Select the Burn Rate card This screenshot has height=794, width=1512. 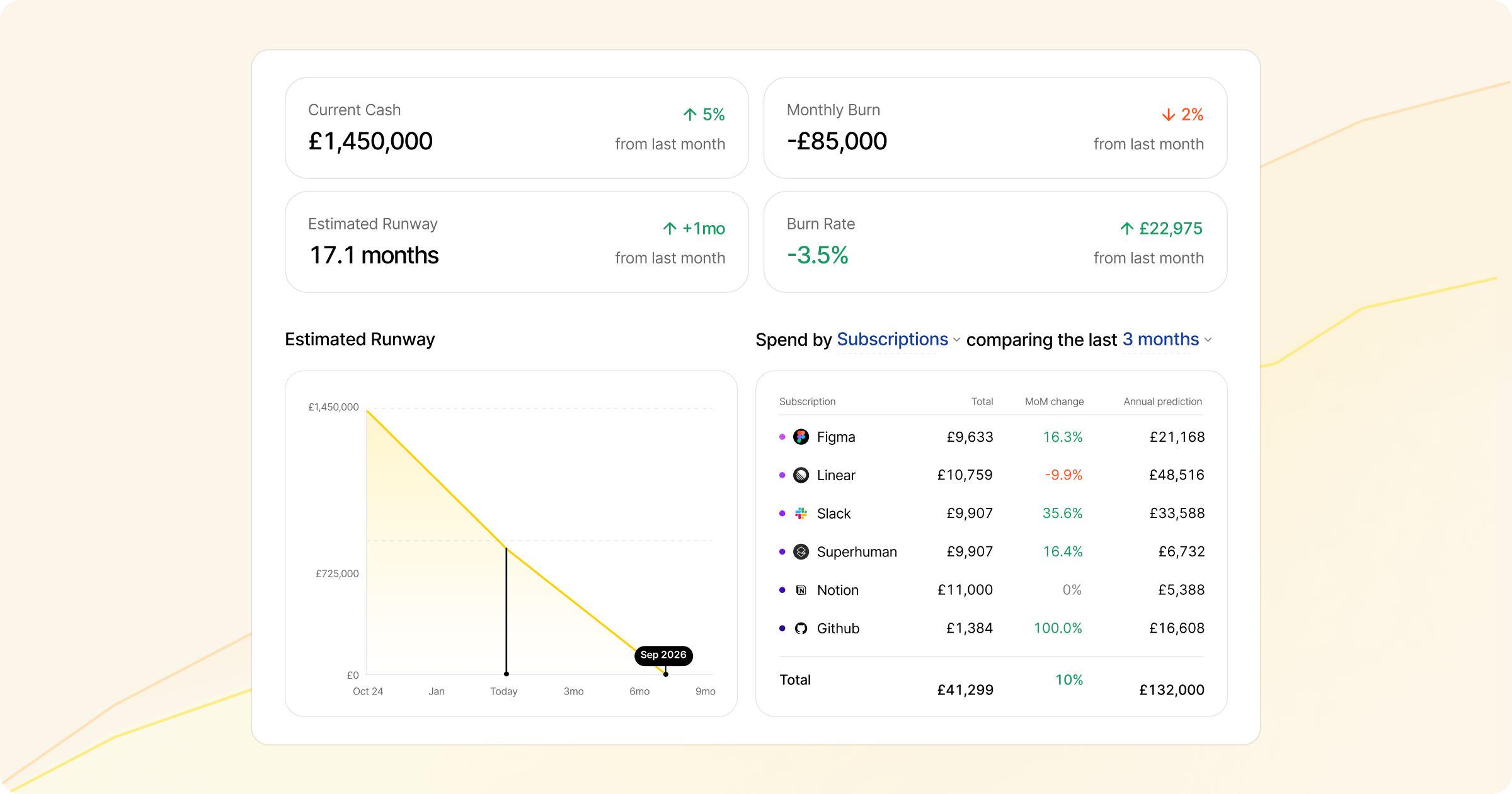995,242
